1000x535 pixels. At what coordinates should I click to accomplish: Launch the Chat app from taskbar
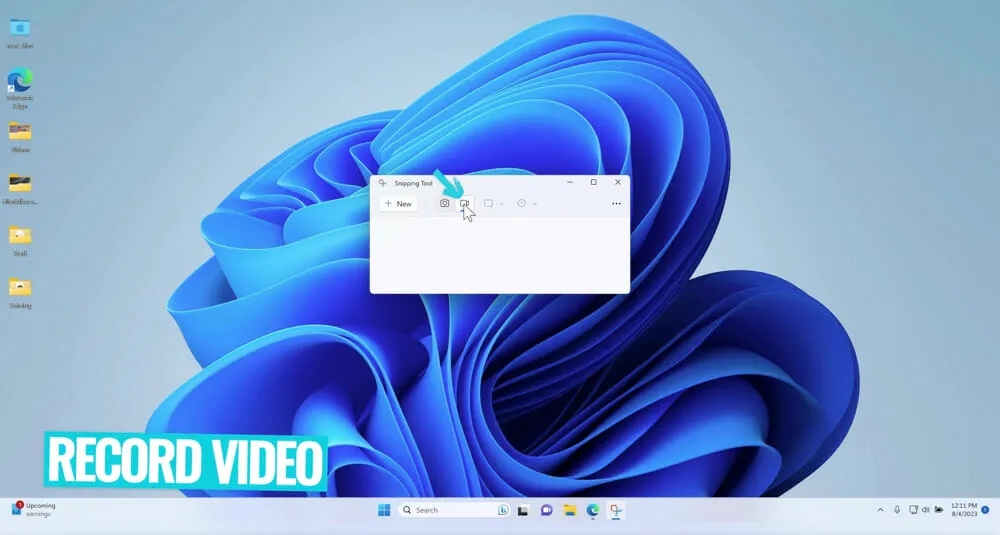pyautogui.click(x=546, y=510)
